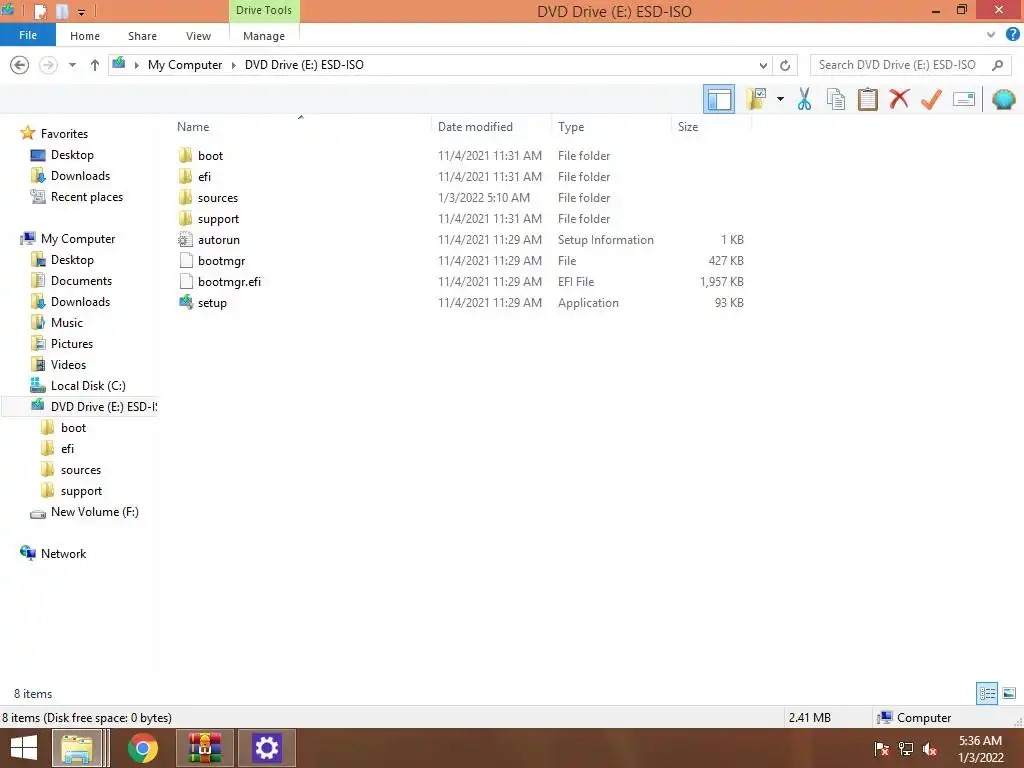Open recent locations dropdown arrow
Viewport: 1024px width, 768px height.
pos(72,65)
